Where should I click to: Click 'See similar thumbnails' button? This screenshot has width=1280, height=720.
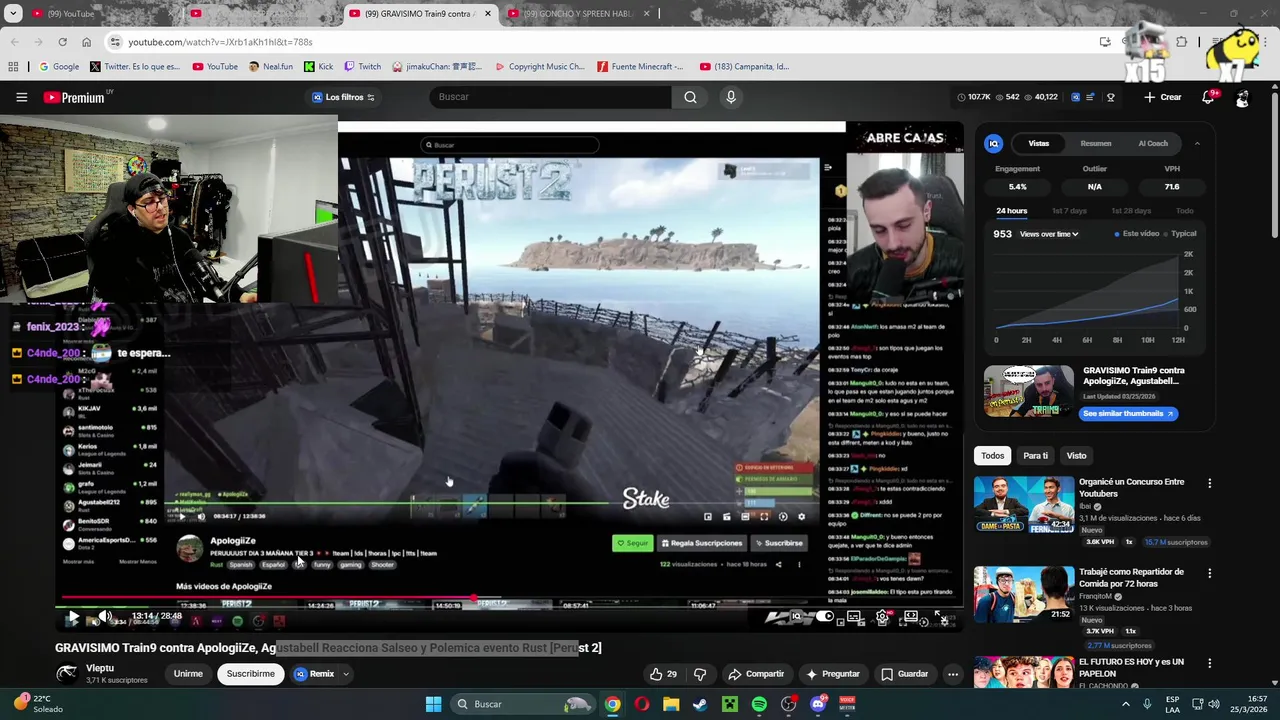[1128, 414]
